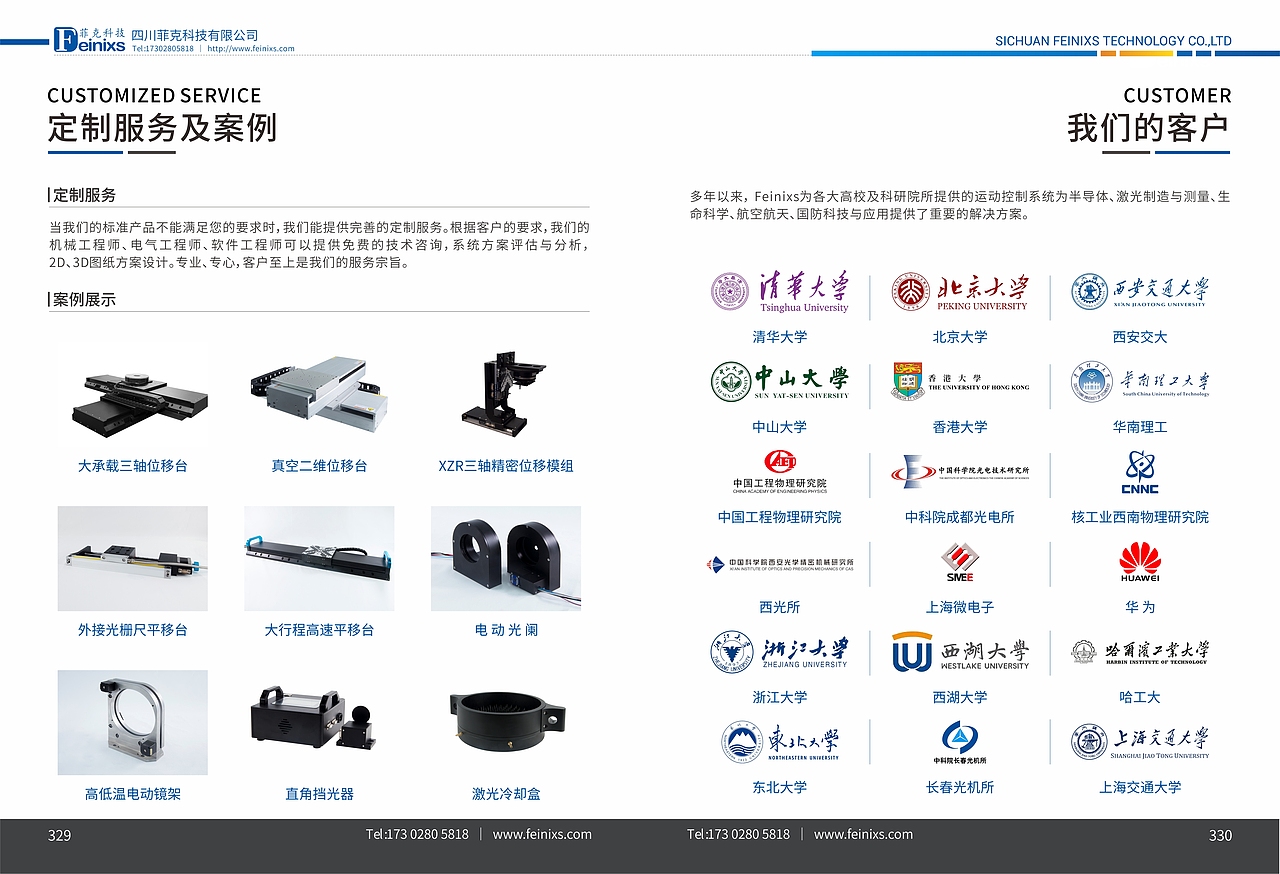Viewport: 1280px width, 874px height.
Task: Open the 高低温电动镜架 product image
Action: [133, 722]
